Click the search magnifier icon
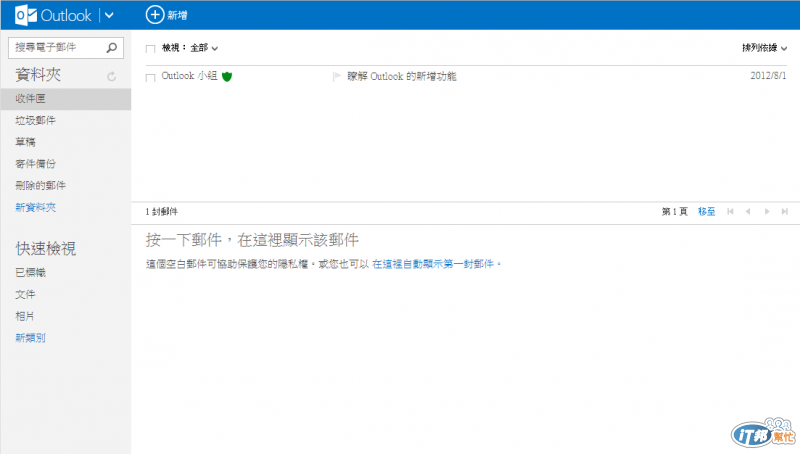The image size is (800, 454). (112, 47)
